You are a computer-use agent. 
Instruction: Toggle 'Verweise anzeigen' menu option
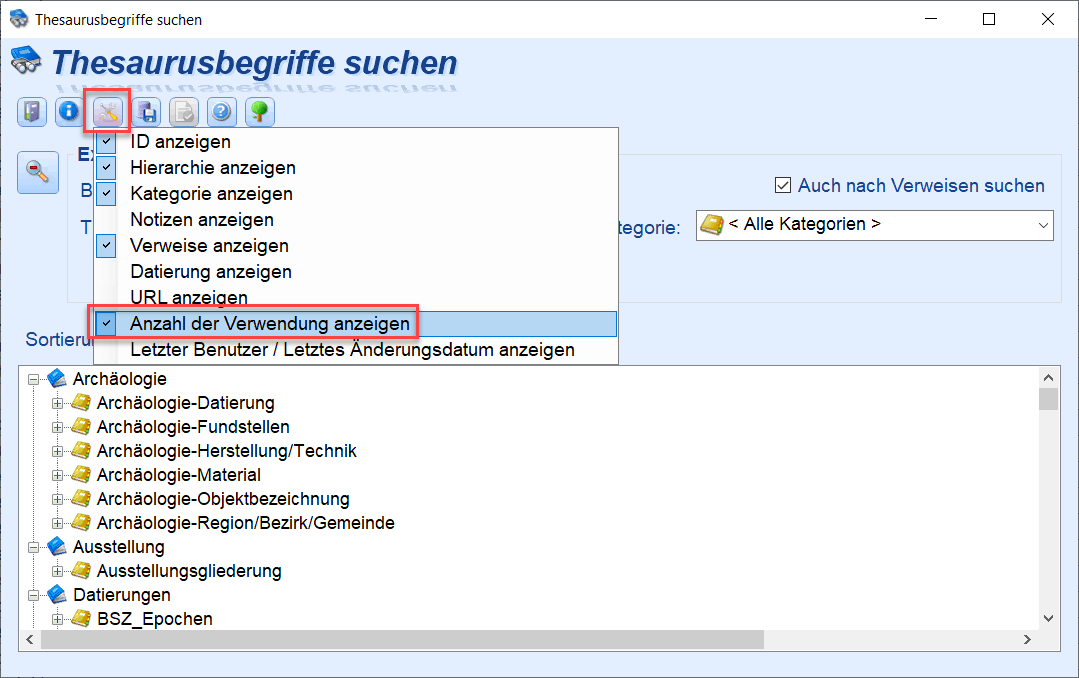coord(356,246)
